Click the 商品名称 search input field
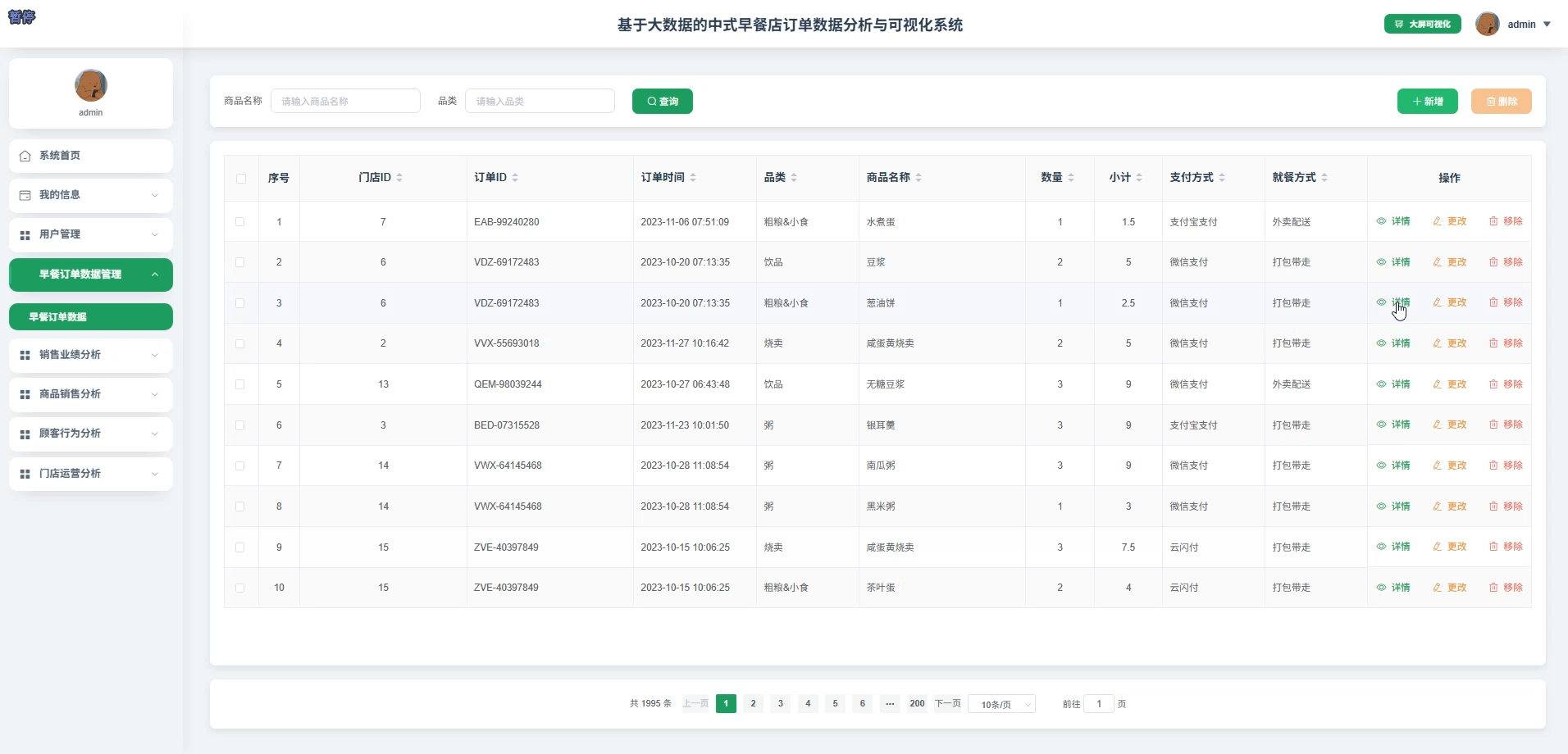The height and width of the screenshot is (754, 1568). [x=345, y=101]
